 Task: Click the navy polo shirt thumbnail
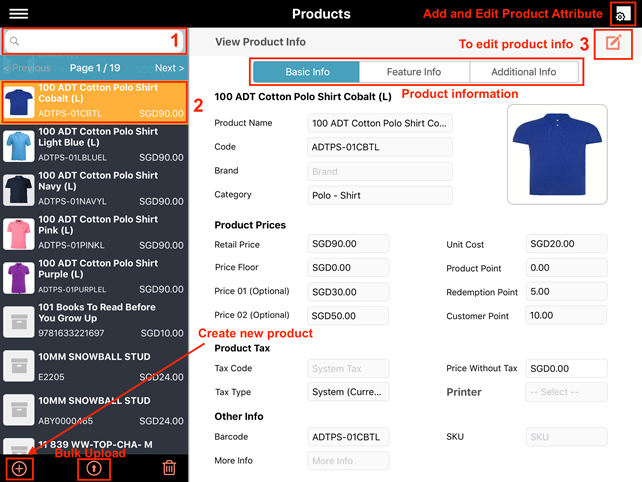tap(19, 190)
